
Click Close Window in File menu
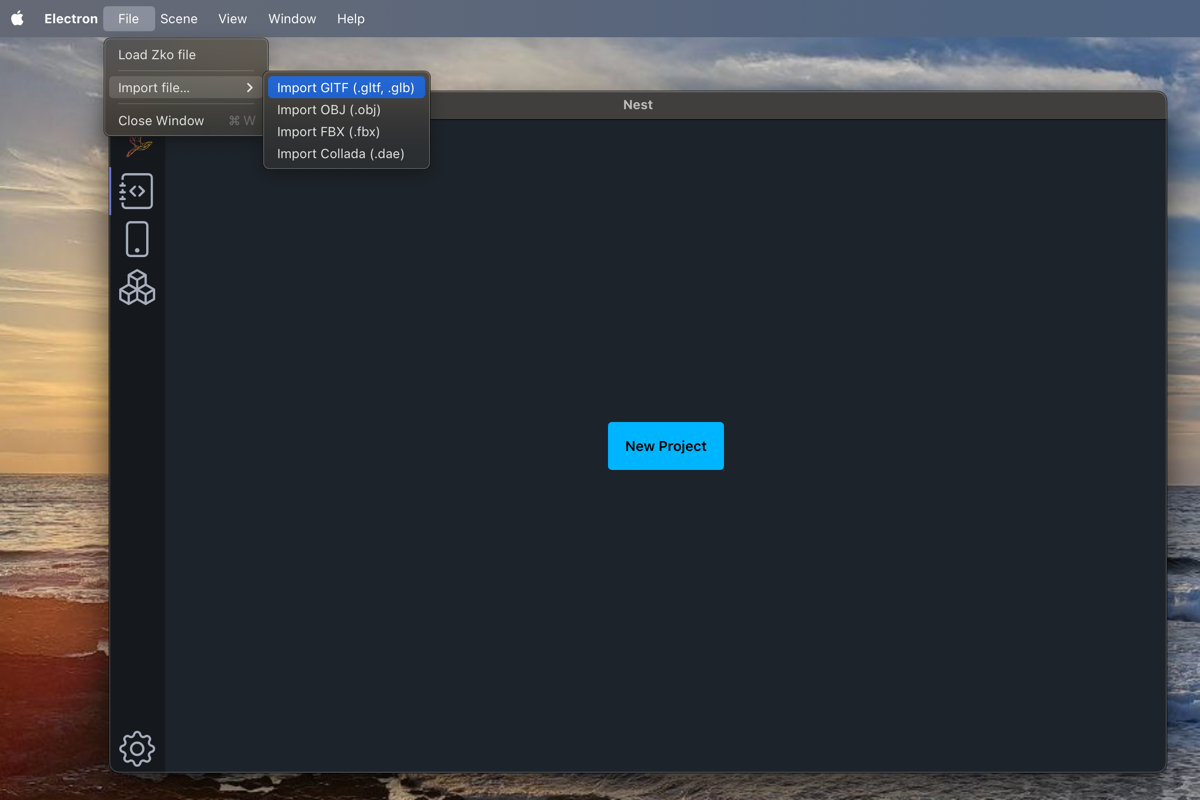coord(161,121)
